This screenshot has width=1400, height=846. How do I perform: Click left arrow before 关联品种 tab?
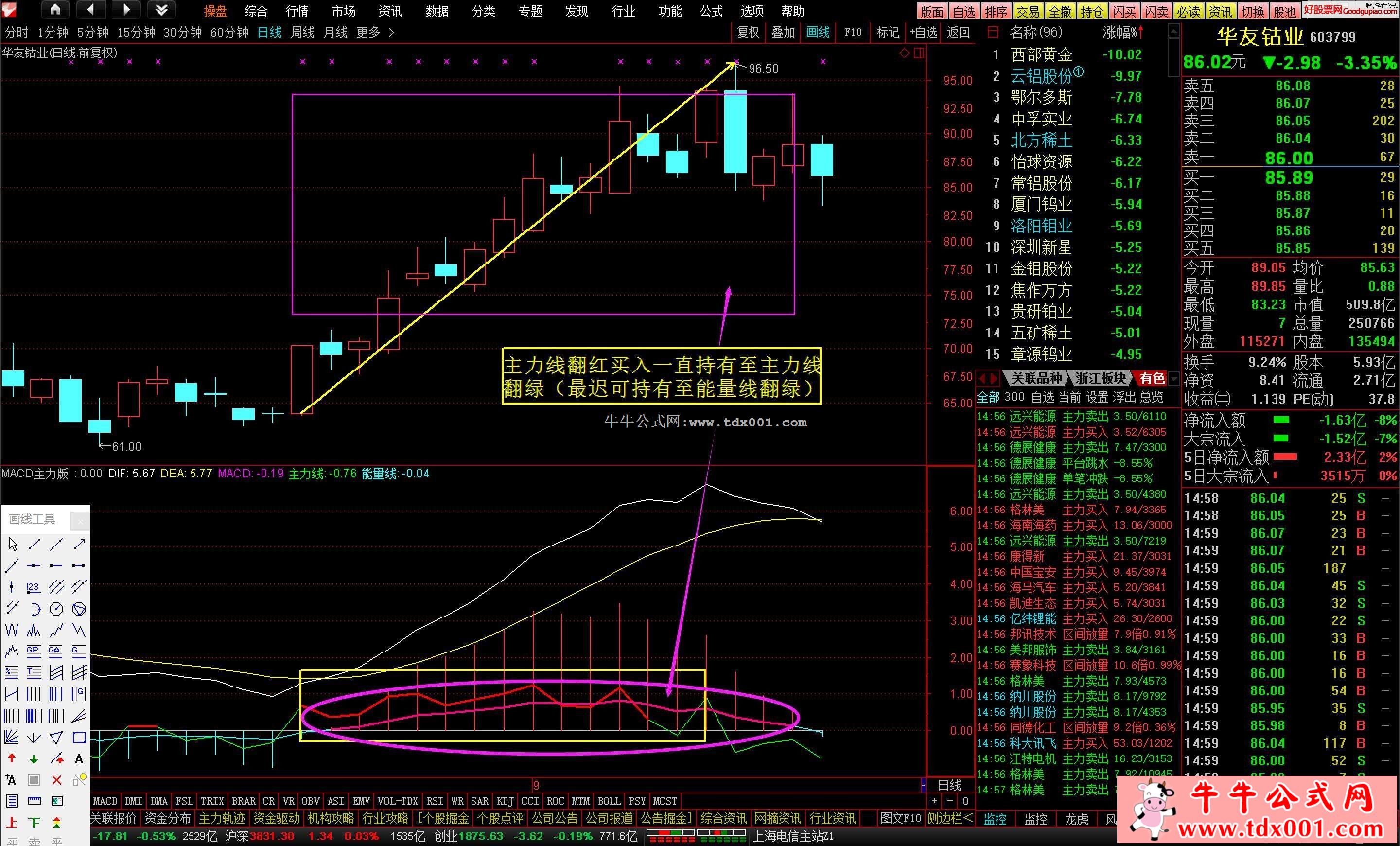click(982, 378)
